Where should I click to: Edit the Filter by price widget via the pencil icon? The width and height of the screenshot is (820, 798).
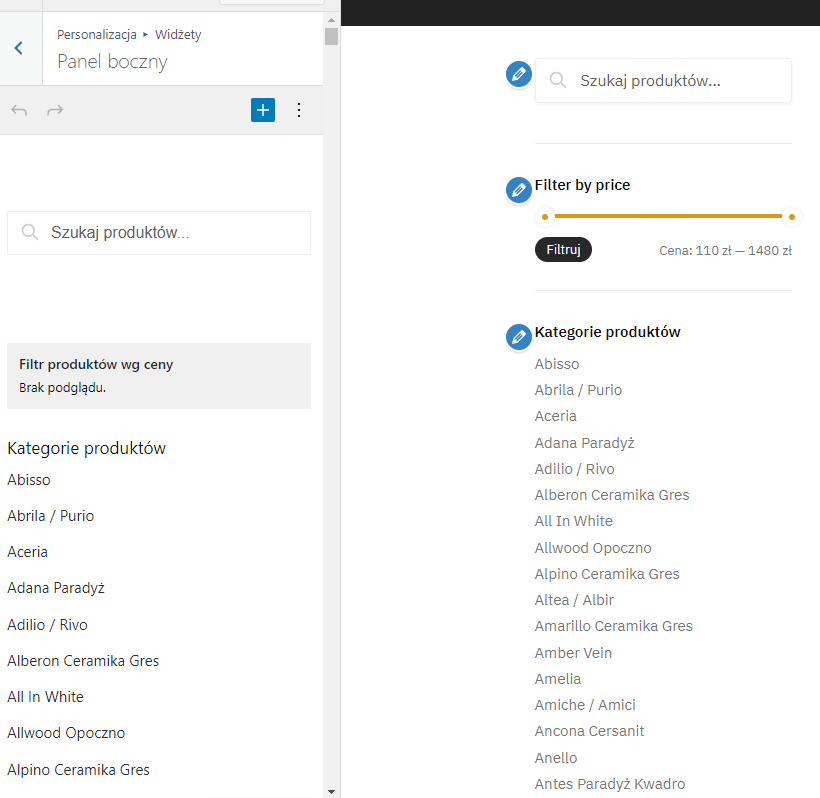click(519, 190)
